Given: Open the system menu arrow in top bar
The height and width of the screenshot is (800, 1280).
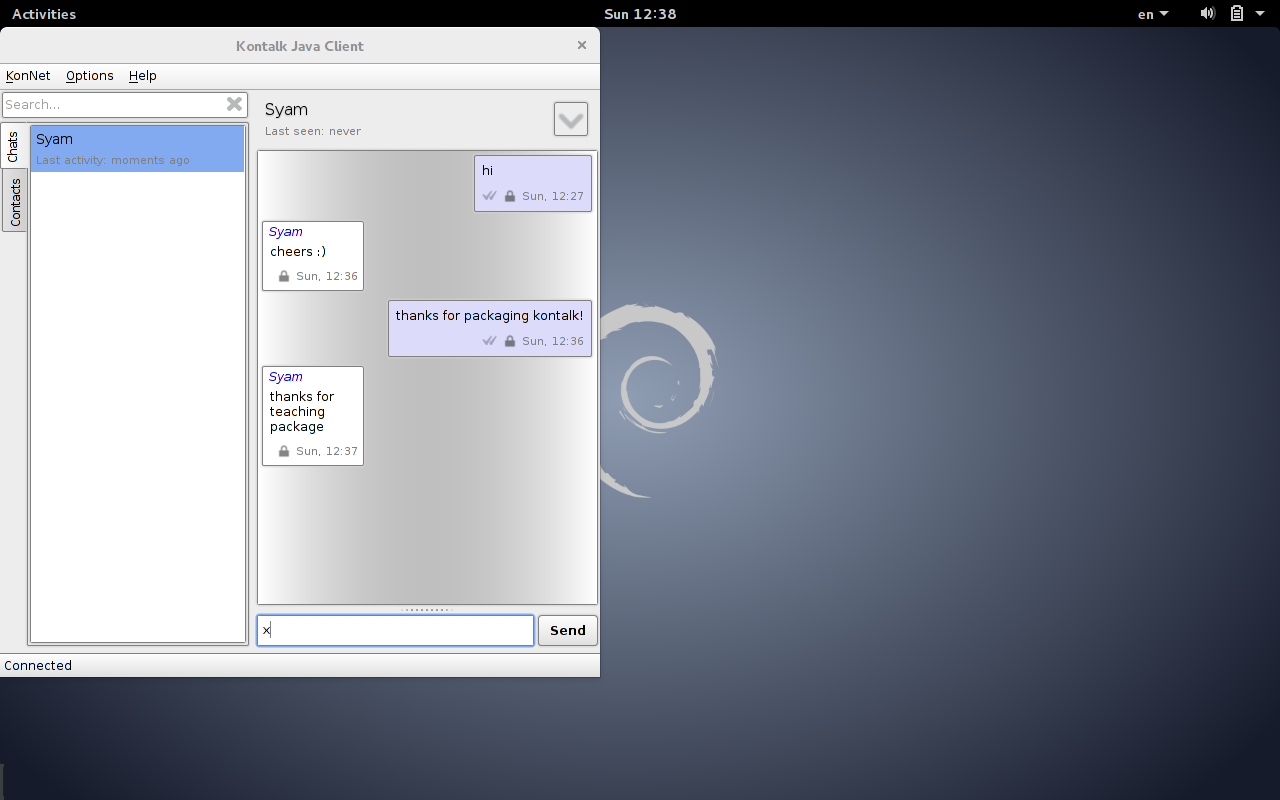Looking at the screenshot, I should pyautogui.click(x=1260, y=14).
